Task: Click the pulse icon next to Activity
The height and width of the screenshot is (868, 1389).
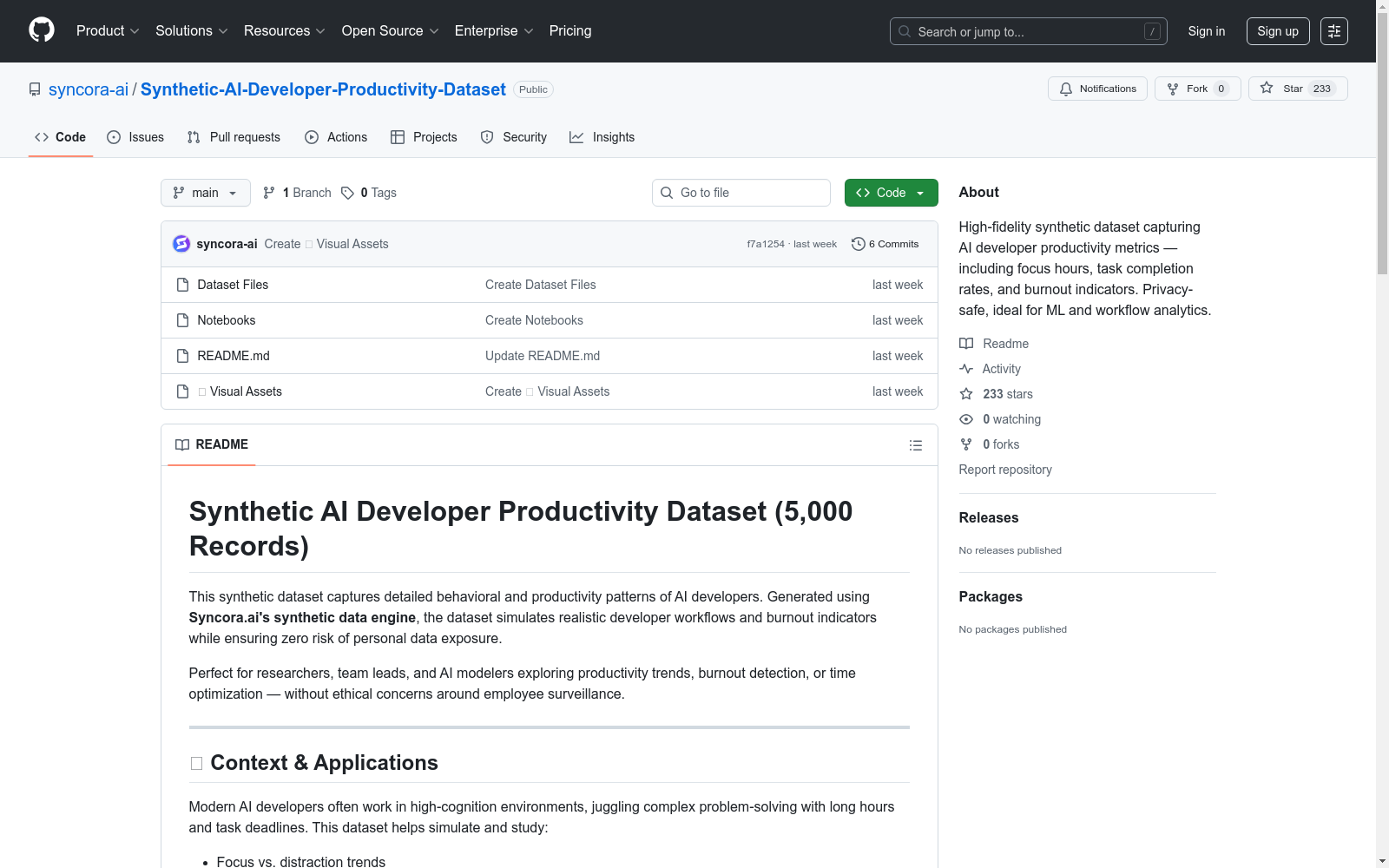Action: pyautogui.click(x=966, y=369)
